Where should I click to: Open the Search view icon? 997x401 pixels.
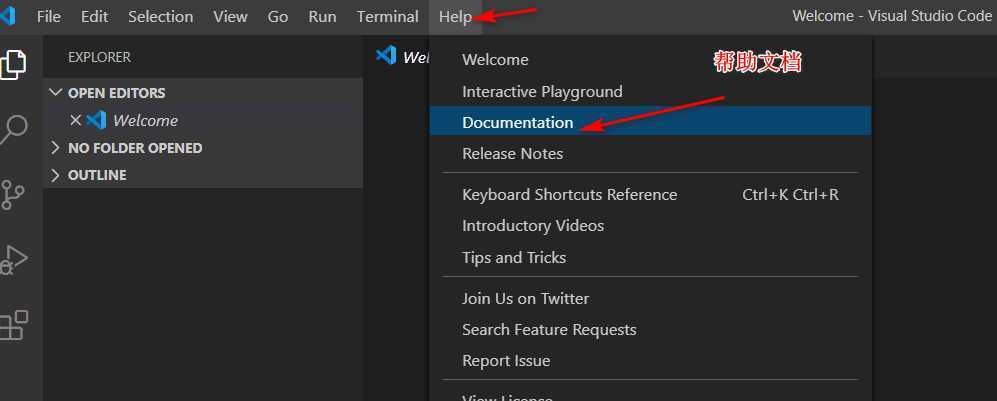pos(13,130)
